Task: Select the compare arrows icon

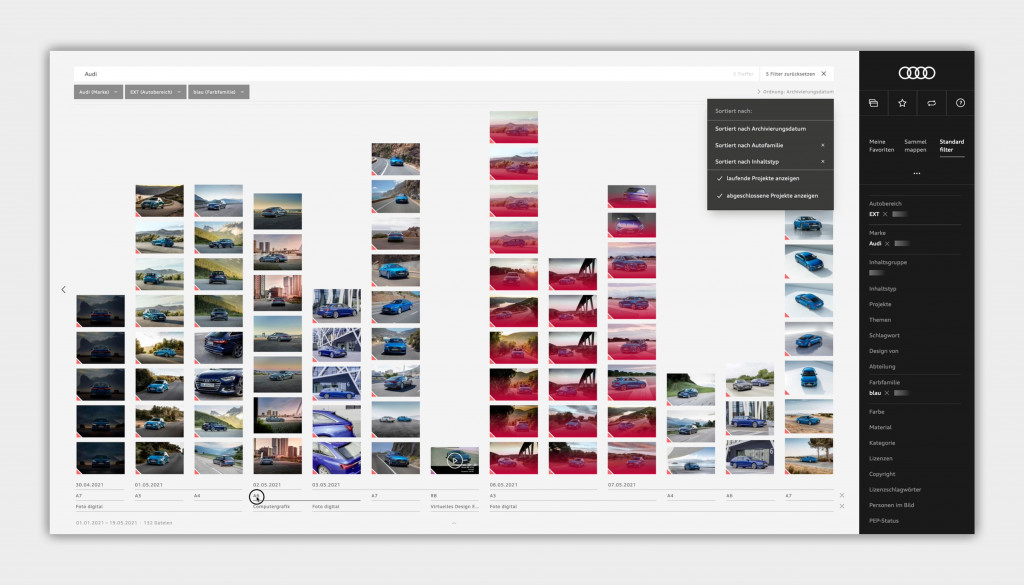Action: point(932,103)
